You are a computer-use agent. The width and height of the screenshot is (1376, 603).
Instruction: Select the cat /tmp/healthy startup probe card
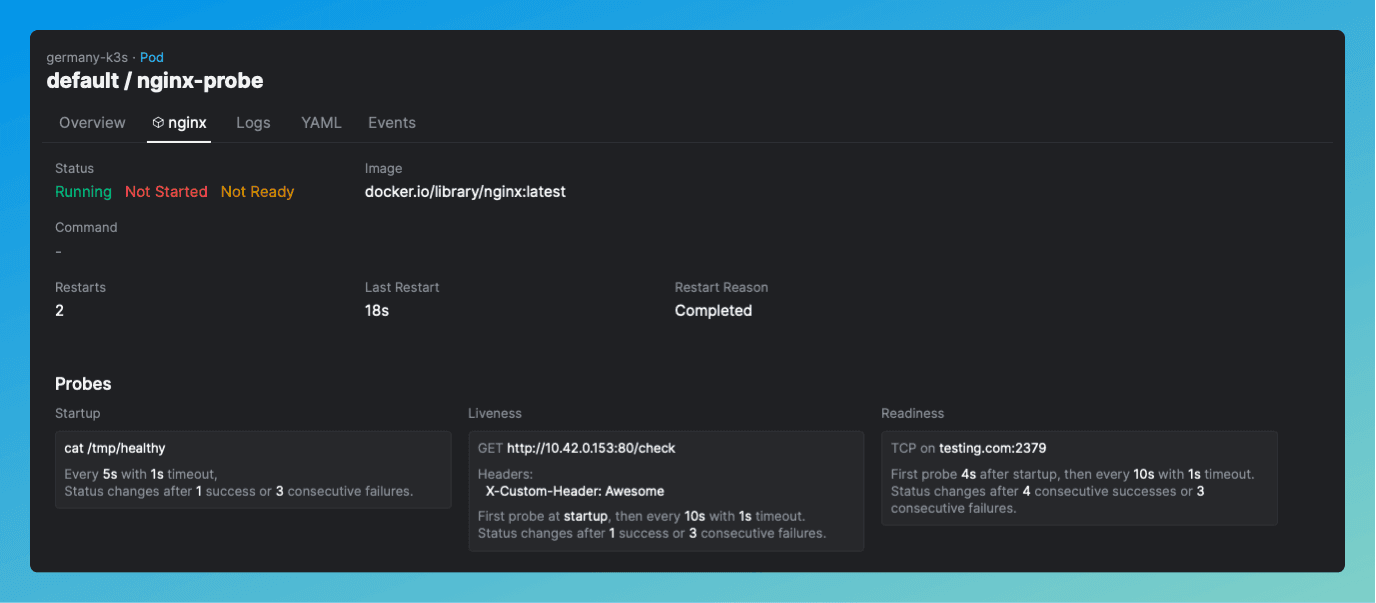click(253, 470)
